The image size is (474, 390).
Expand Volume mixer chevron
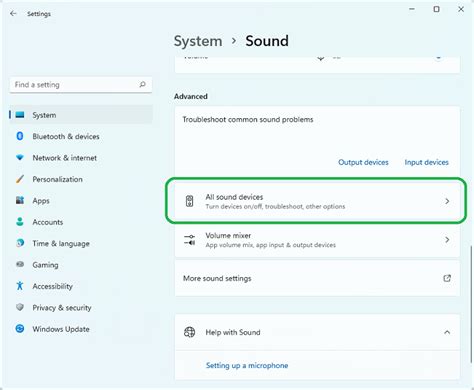(x=447, y=240)
